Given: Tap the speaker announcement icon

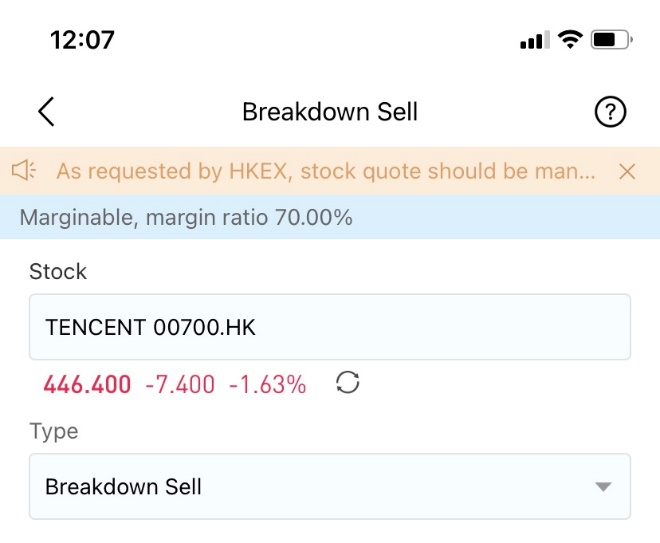Looking at the screenshot, I should (x=24, y=170).
